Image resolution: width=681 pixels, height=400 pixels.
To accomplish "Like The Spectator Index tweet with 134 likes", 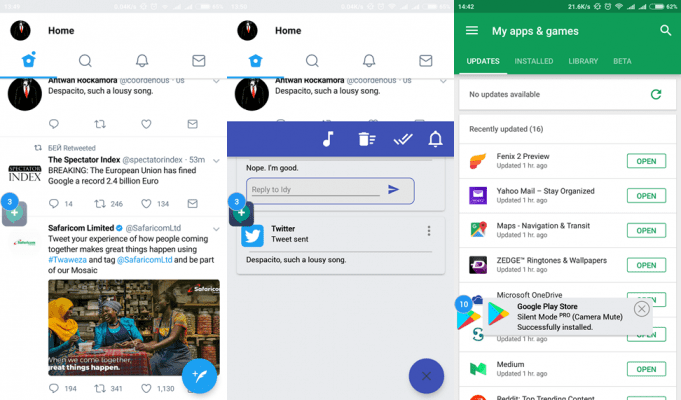I will (x=146, y=203).
